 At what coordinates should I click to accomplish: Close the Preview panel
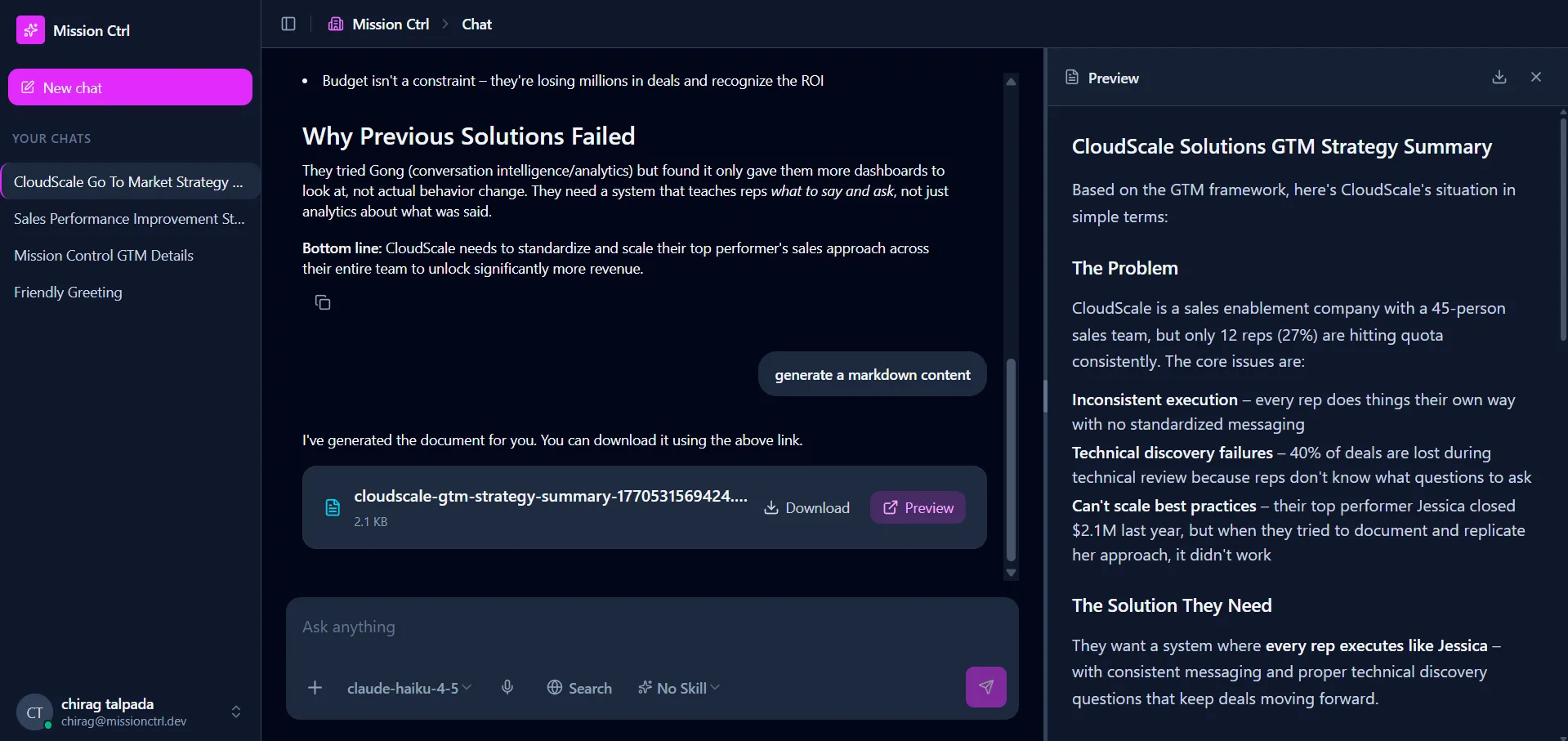click(x=1535, y=77)
